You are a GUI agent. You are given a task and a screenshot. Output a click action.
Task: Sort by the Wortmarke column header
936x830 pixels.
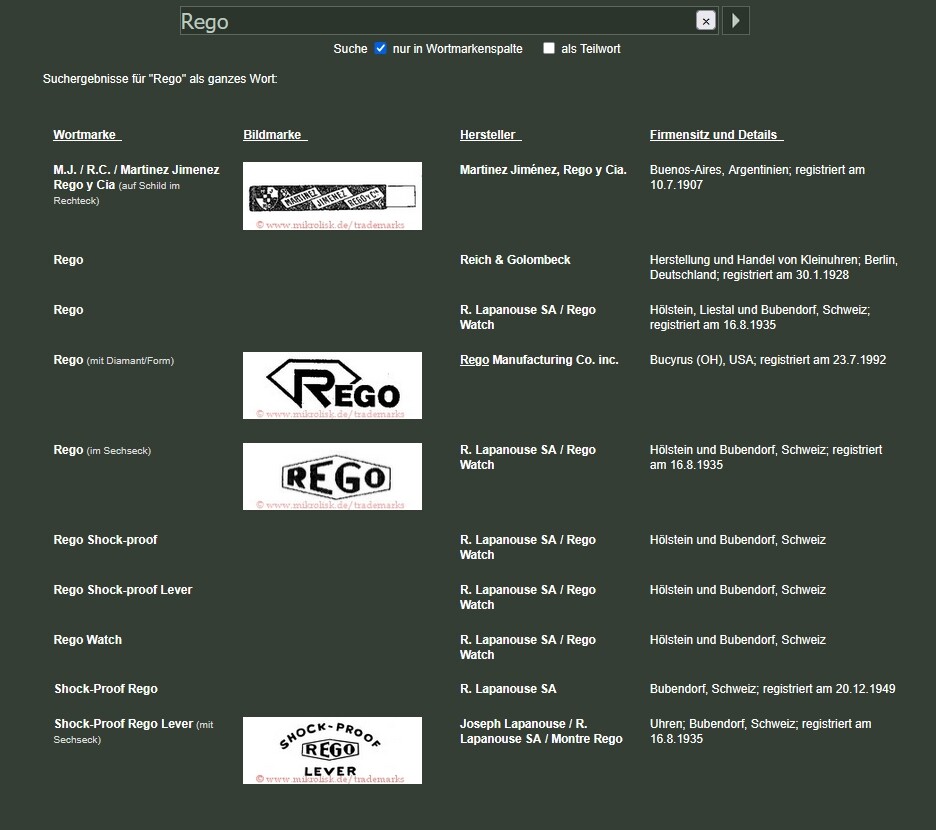[86, 135]
